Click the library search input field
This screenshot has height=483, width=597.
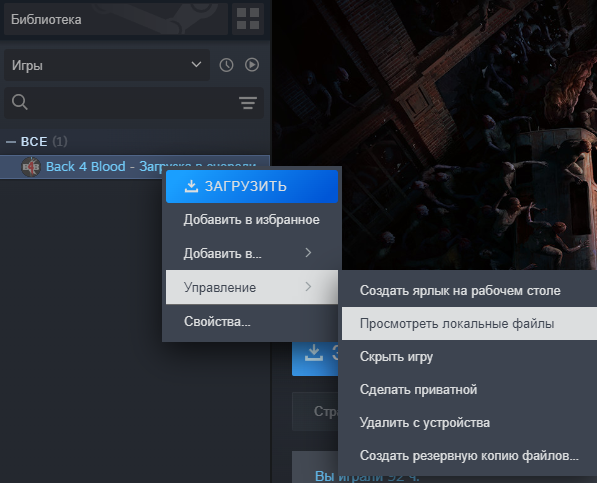pos(134,103)
